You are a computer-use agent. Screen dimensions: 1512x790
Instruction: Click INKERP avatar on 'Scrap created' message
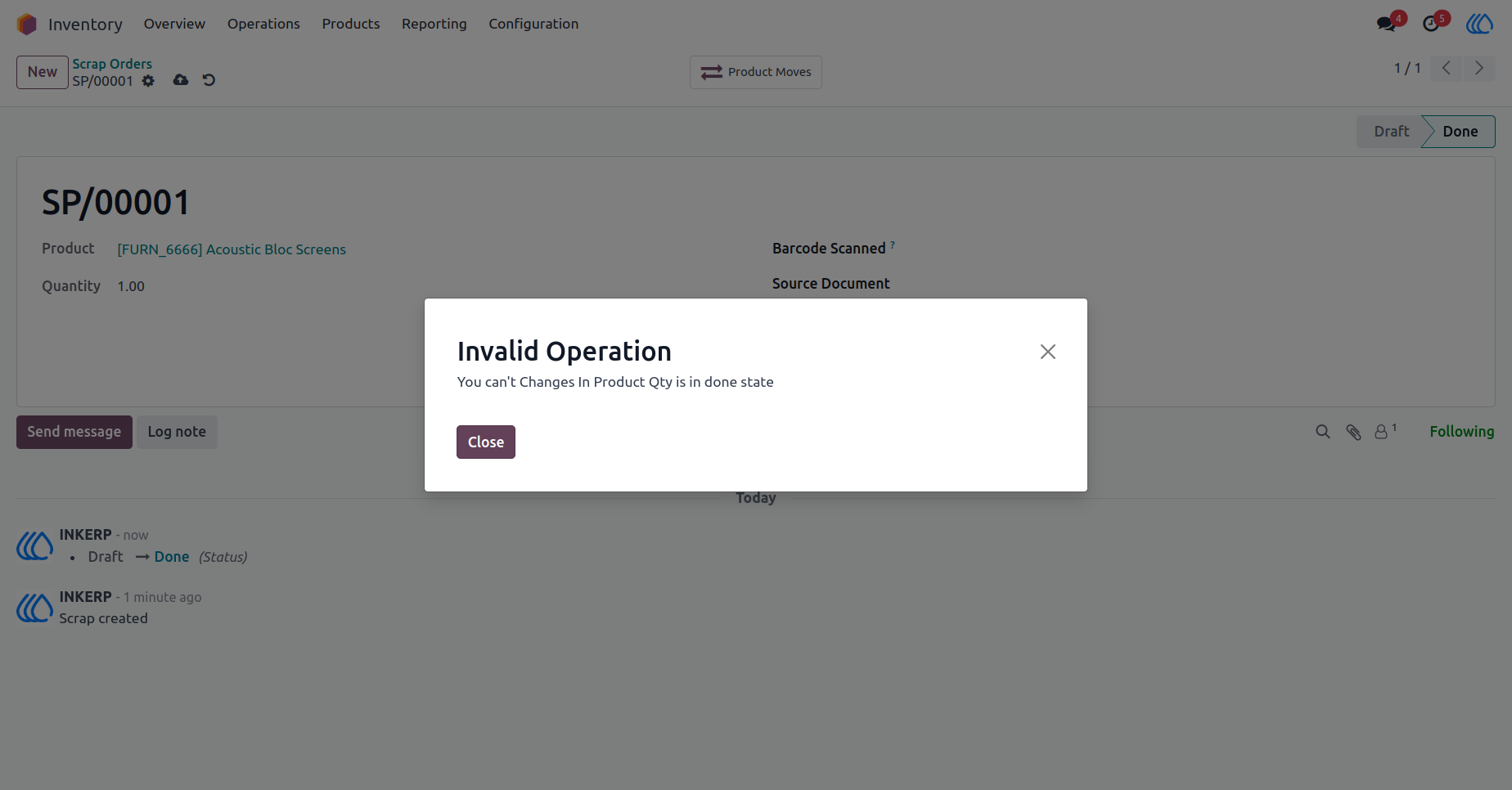35,608
